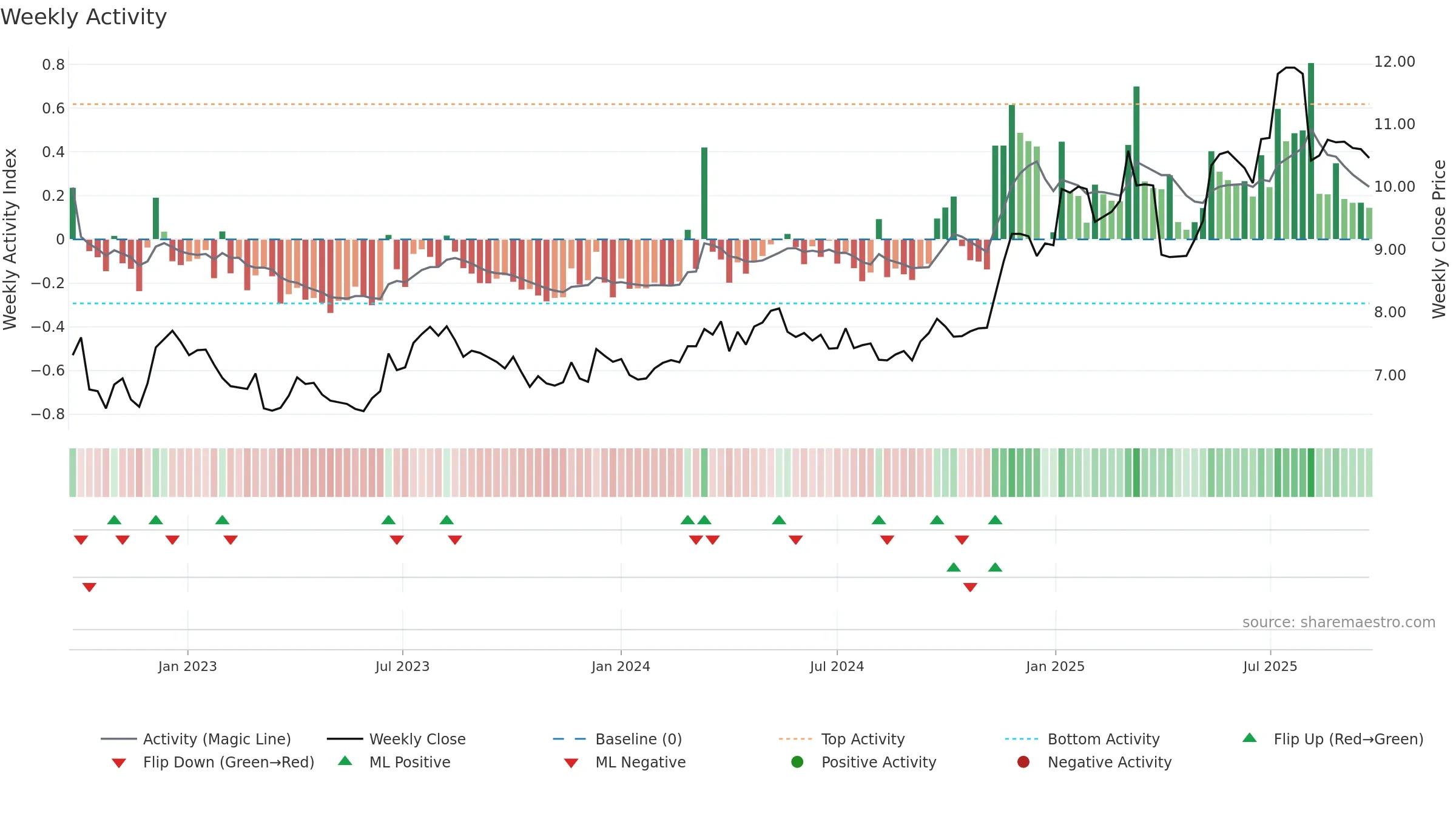Toggle Baseline (0) legend entry
The height and width of the screenshot is (819, 1456).
pos(618,739)
